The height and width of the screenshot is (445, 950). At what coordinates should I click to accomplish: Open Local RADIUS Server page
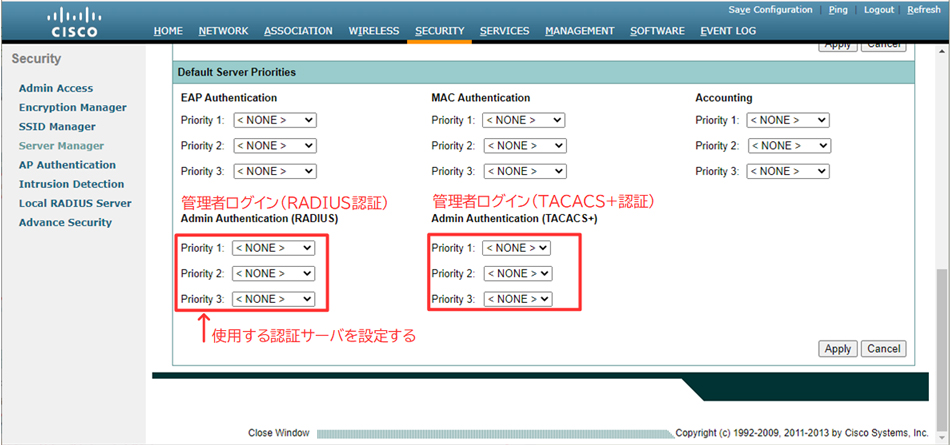click(75, 203)
